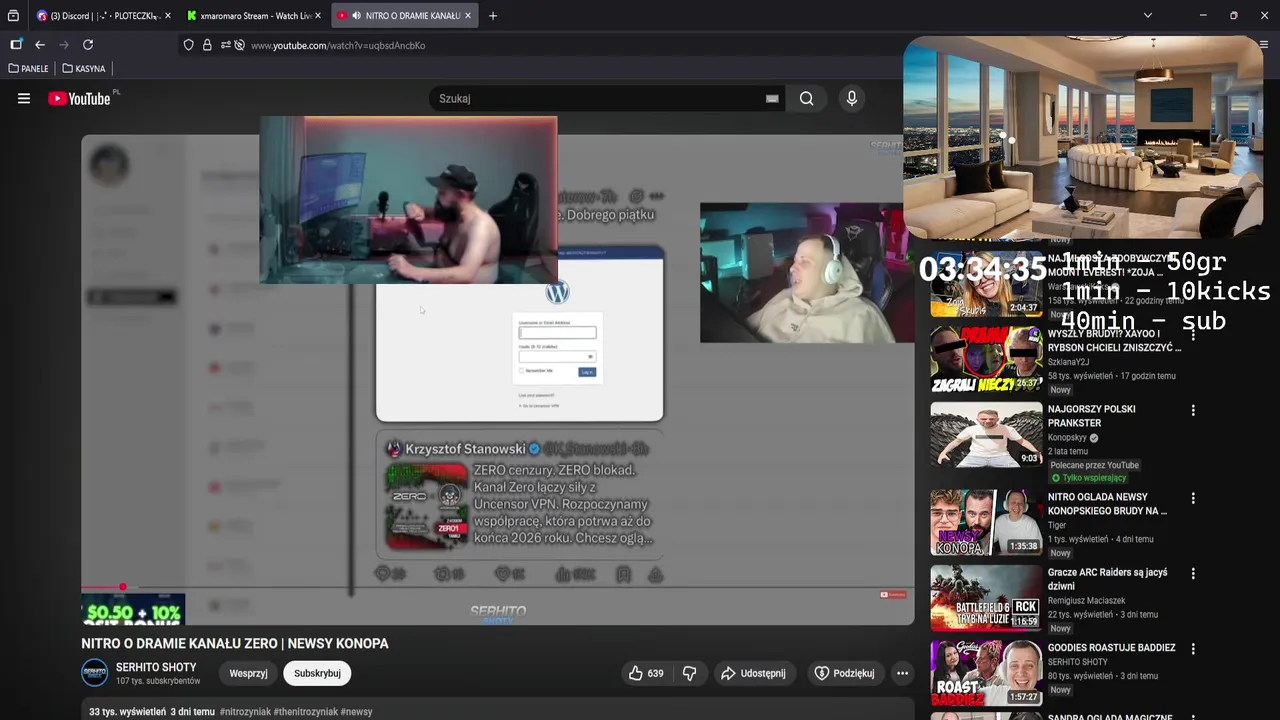Open the SERHITO SHOTY channel name link
This screenshot has height=720, width=1280.
(x=156, y=667)
